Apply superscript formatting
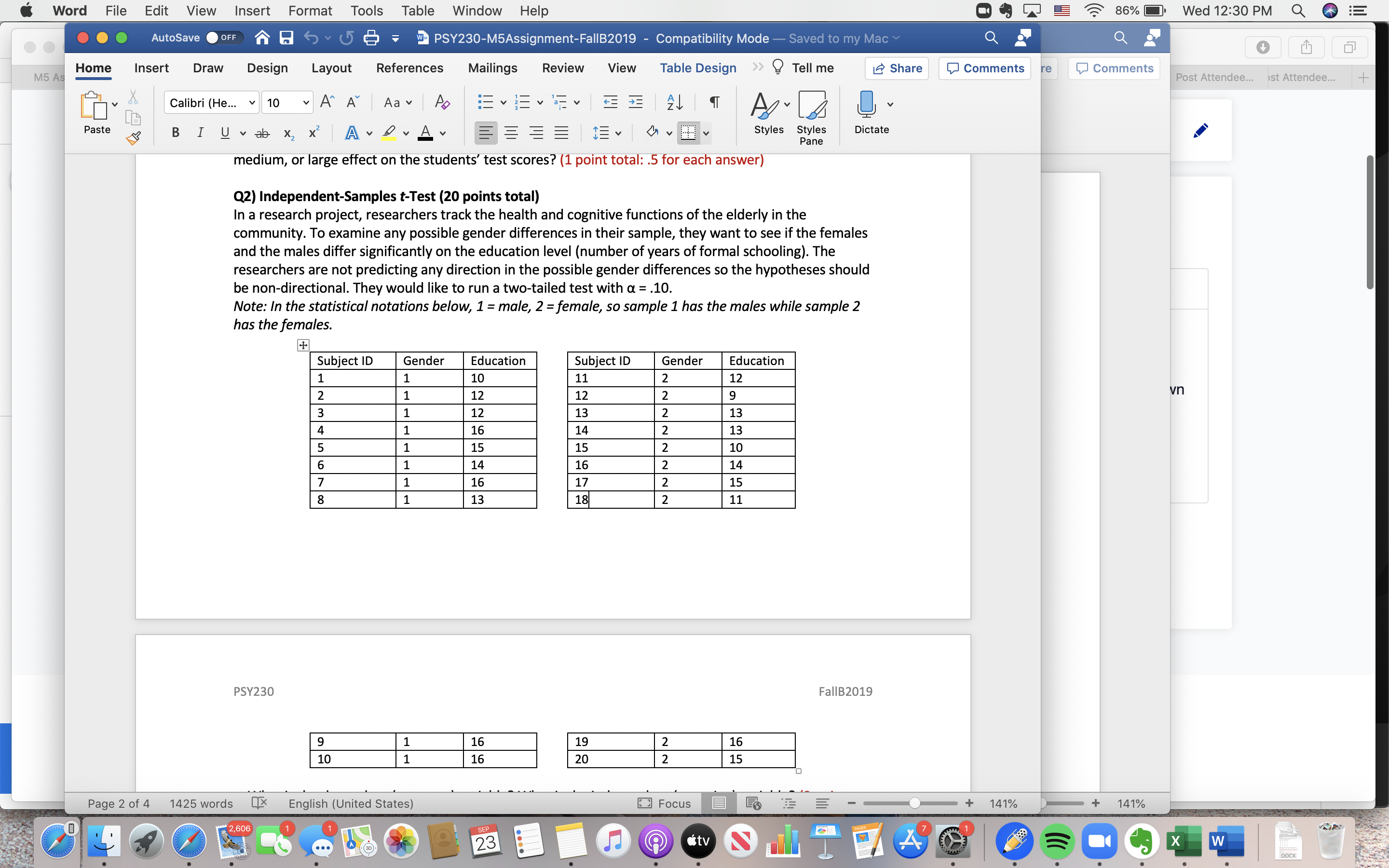 click(x=313, y=133)
